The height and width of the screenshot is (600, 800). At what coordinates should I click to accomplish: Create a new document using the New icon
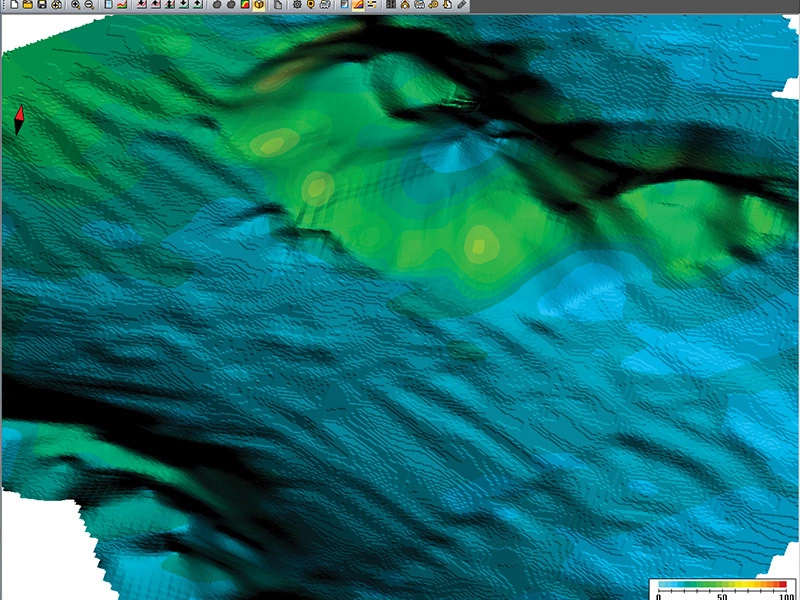tap(15, 7)
